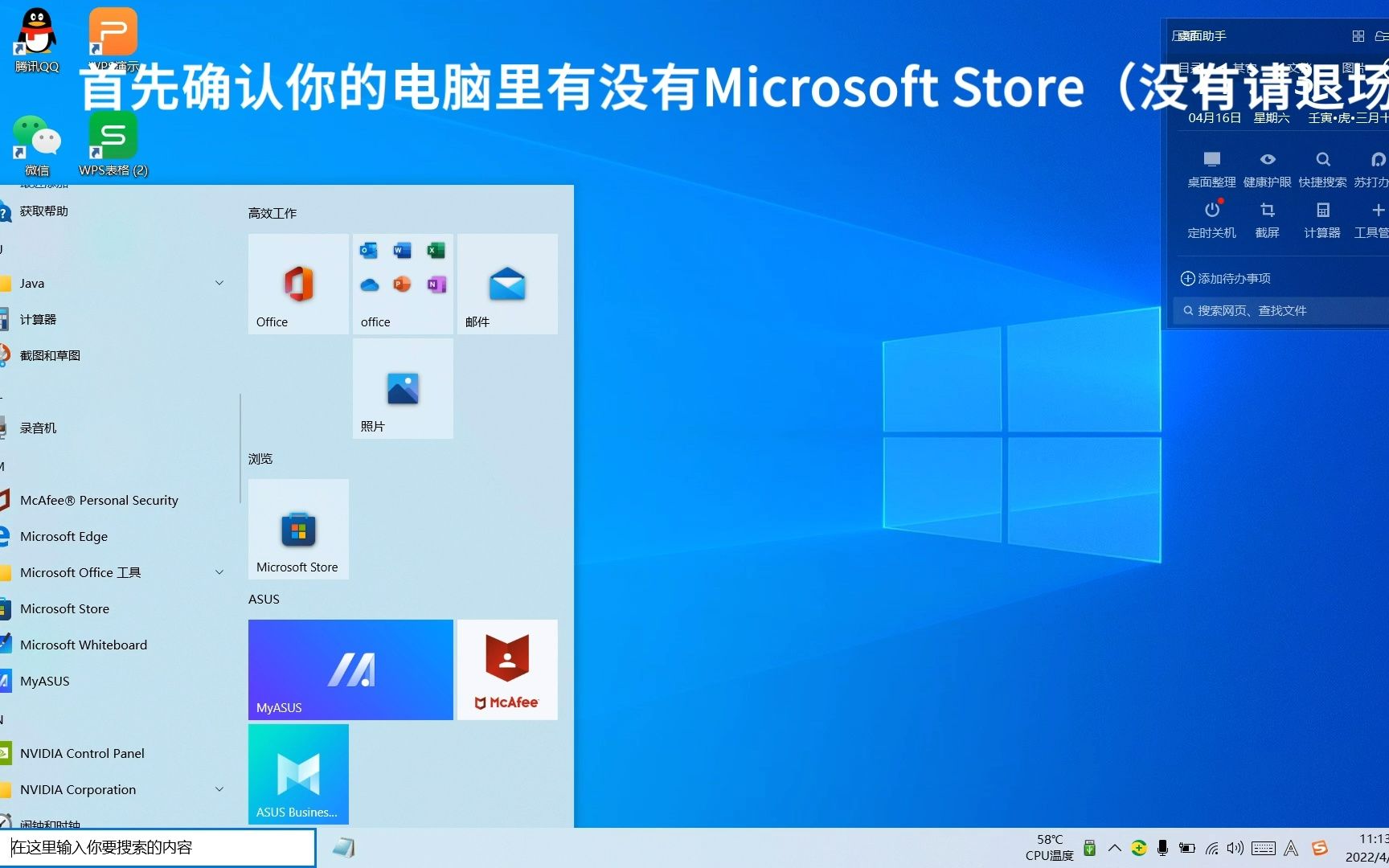Screen dimensions: 1389x868
Task: Open 获取帮助 in the app list
Action: [x=117, y=211]
